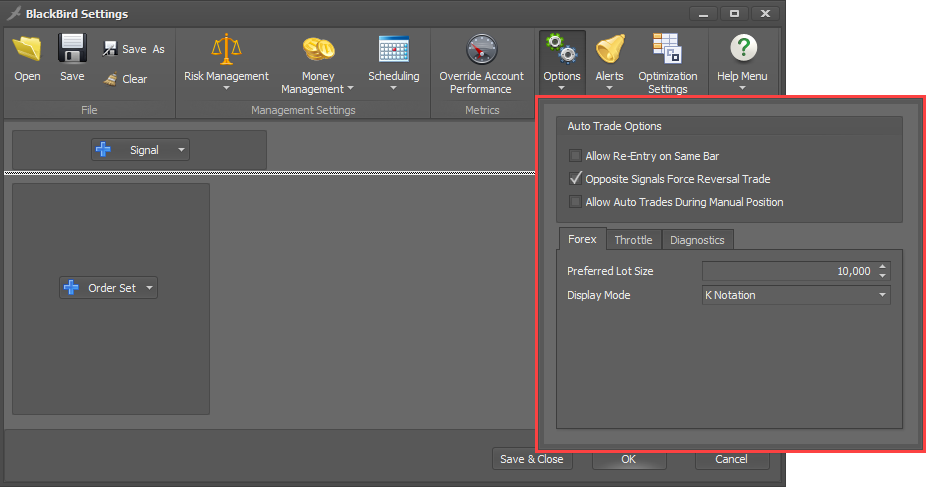Expand the Money Management dropdown arrow
Image resolution: width=926 pixels, height=487 pixels.
coord(350,89)
